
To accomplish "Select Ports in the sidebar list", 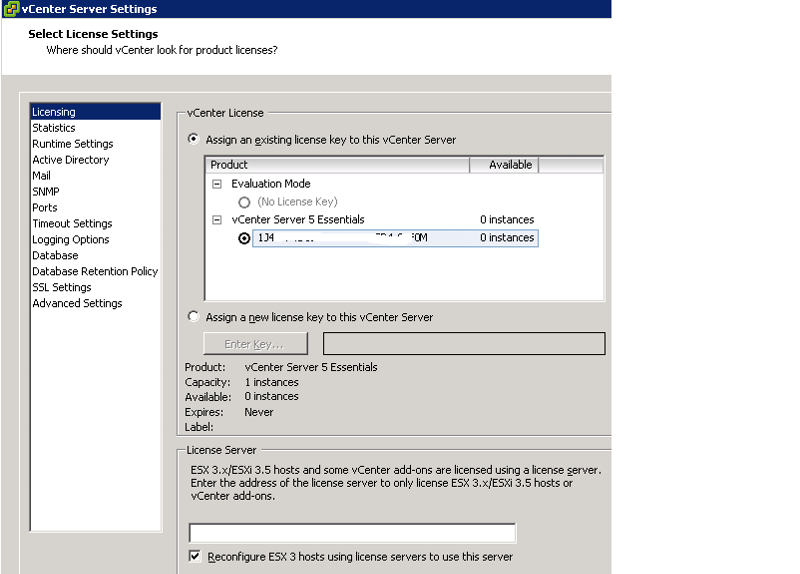I will click(x=44, y=208).
